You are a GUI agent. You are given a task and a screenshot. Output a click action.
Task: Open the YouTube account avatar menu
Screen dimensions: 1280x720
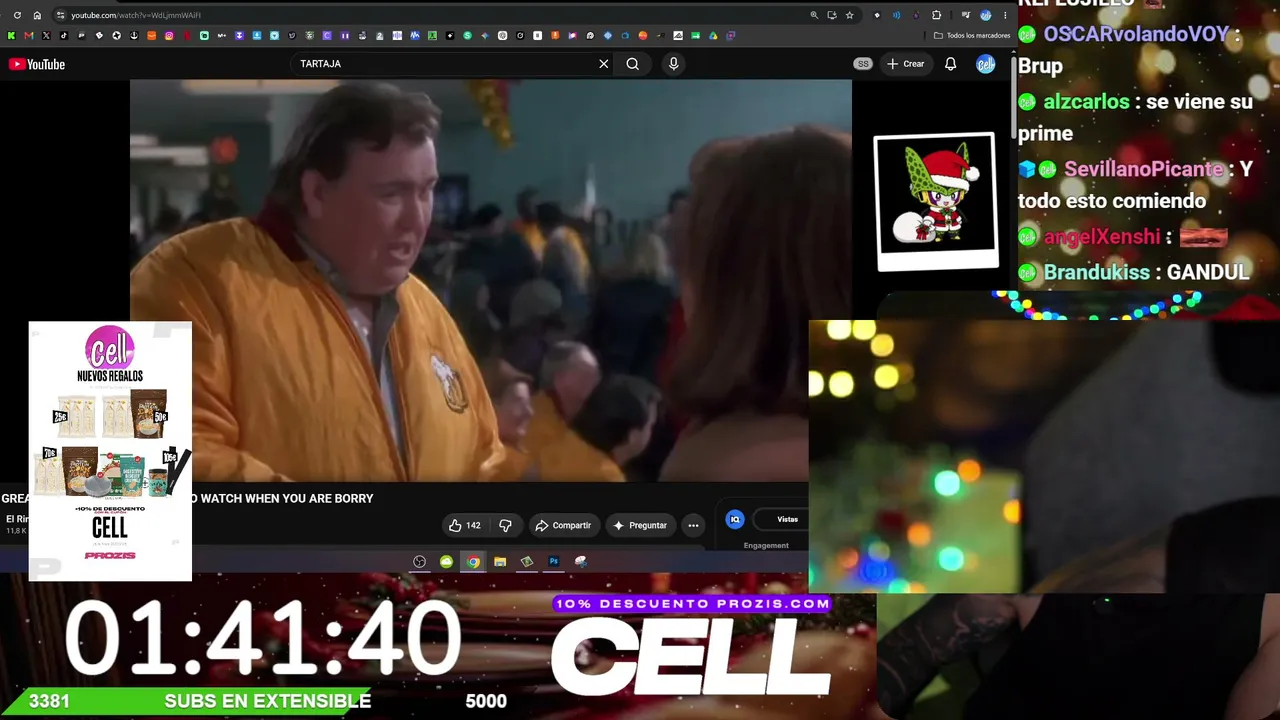coord(986,64)
